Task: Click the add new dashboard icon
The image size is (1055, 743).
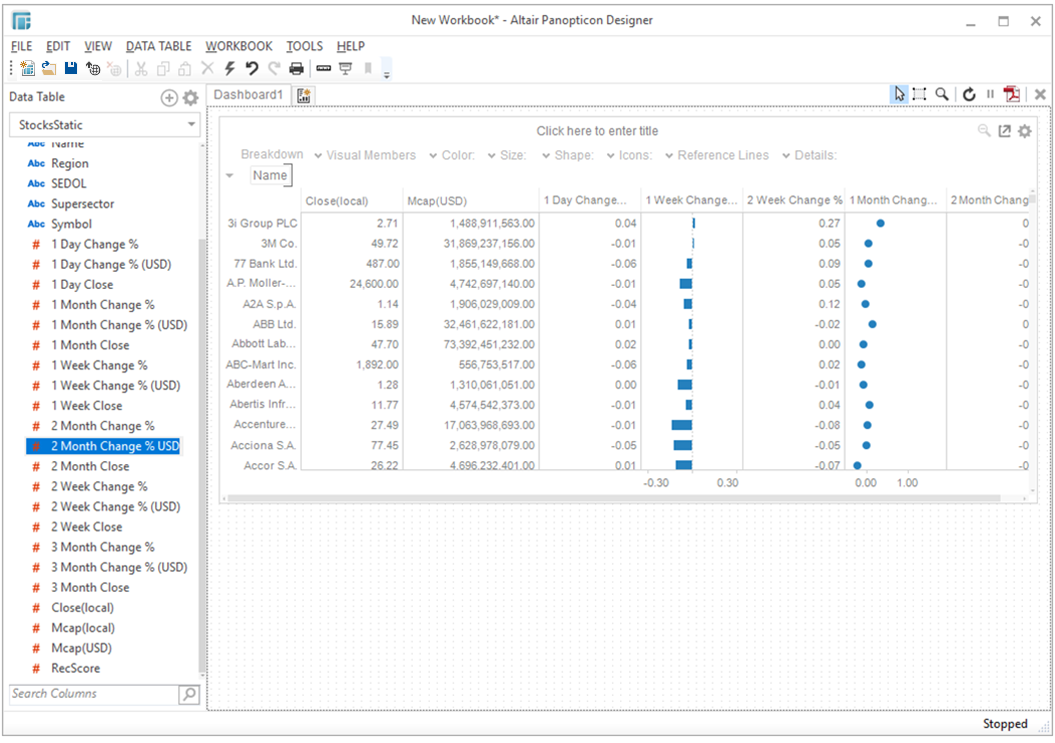Action: pos(304,95)
